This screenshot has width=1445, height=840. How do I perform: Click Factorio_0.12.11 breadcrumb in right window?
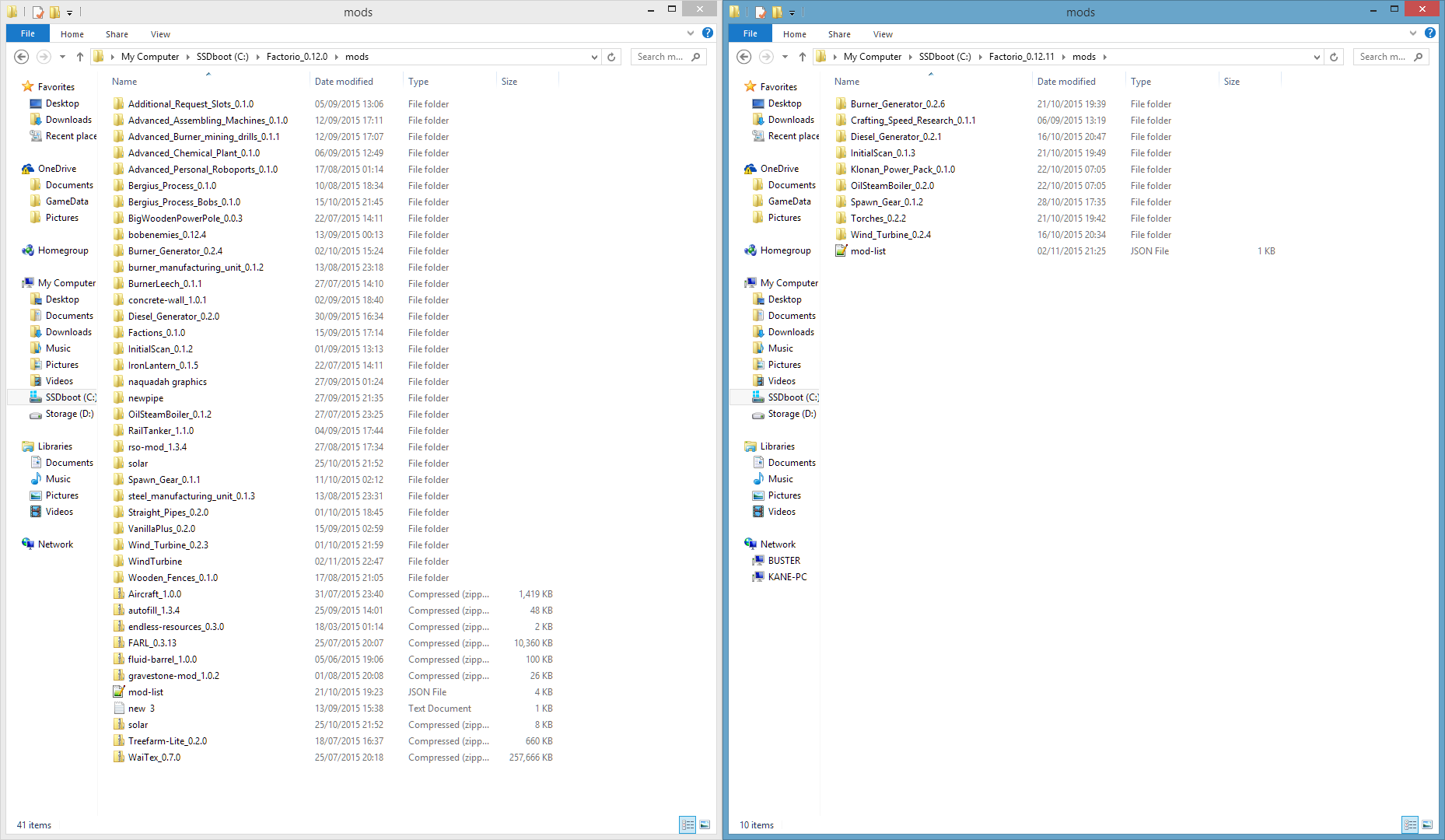[x=1021, y=57]
